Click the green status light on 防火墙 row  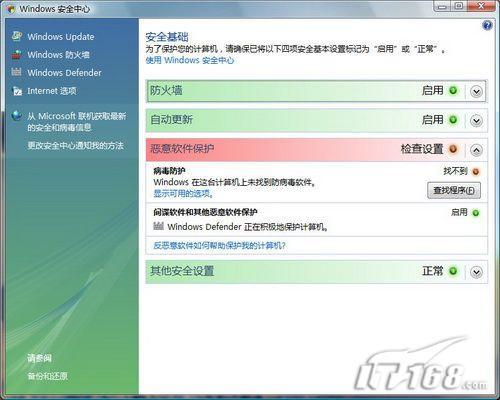click(x=453, y=90)
